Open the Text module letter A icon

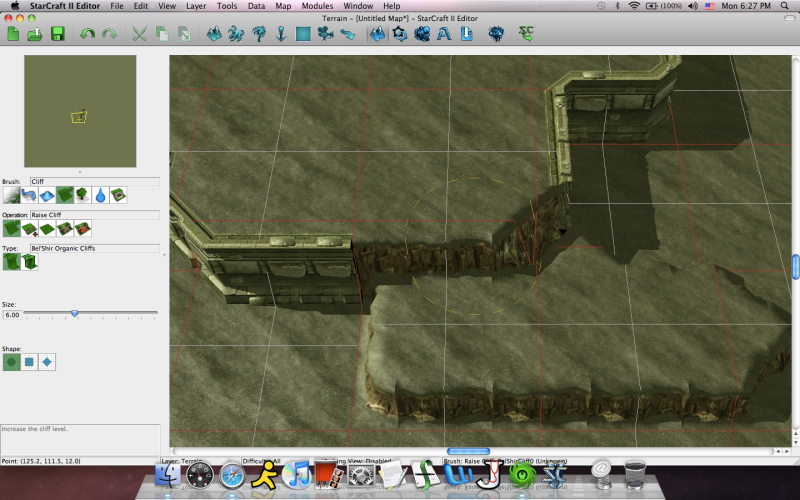pos(444,34)
